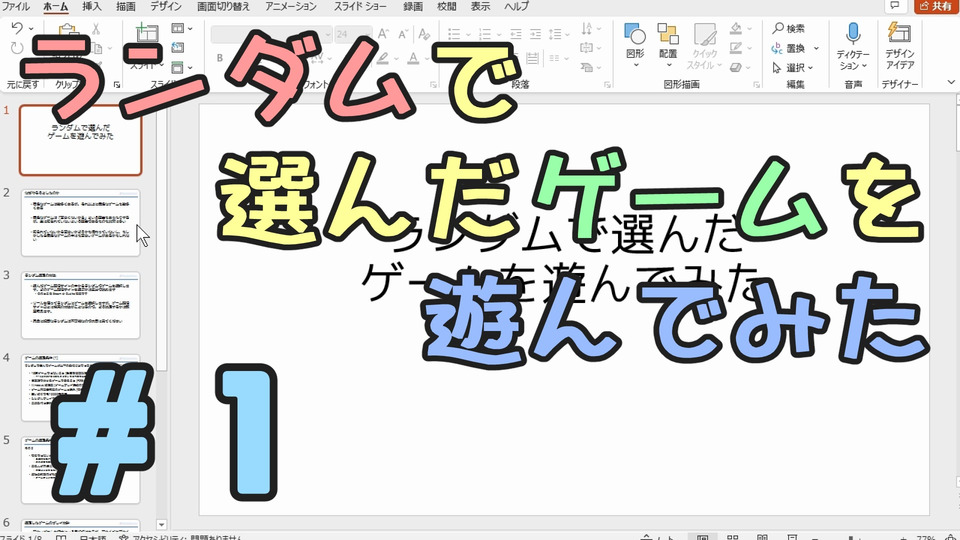The height and width of the screenshot is (540, 960).
Task: Click the comments speech bubble icon
Action: (x=895, y=6)
